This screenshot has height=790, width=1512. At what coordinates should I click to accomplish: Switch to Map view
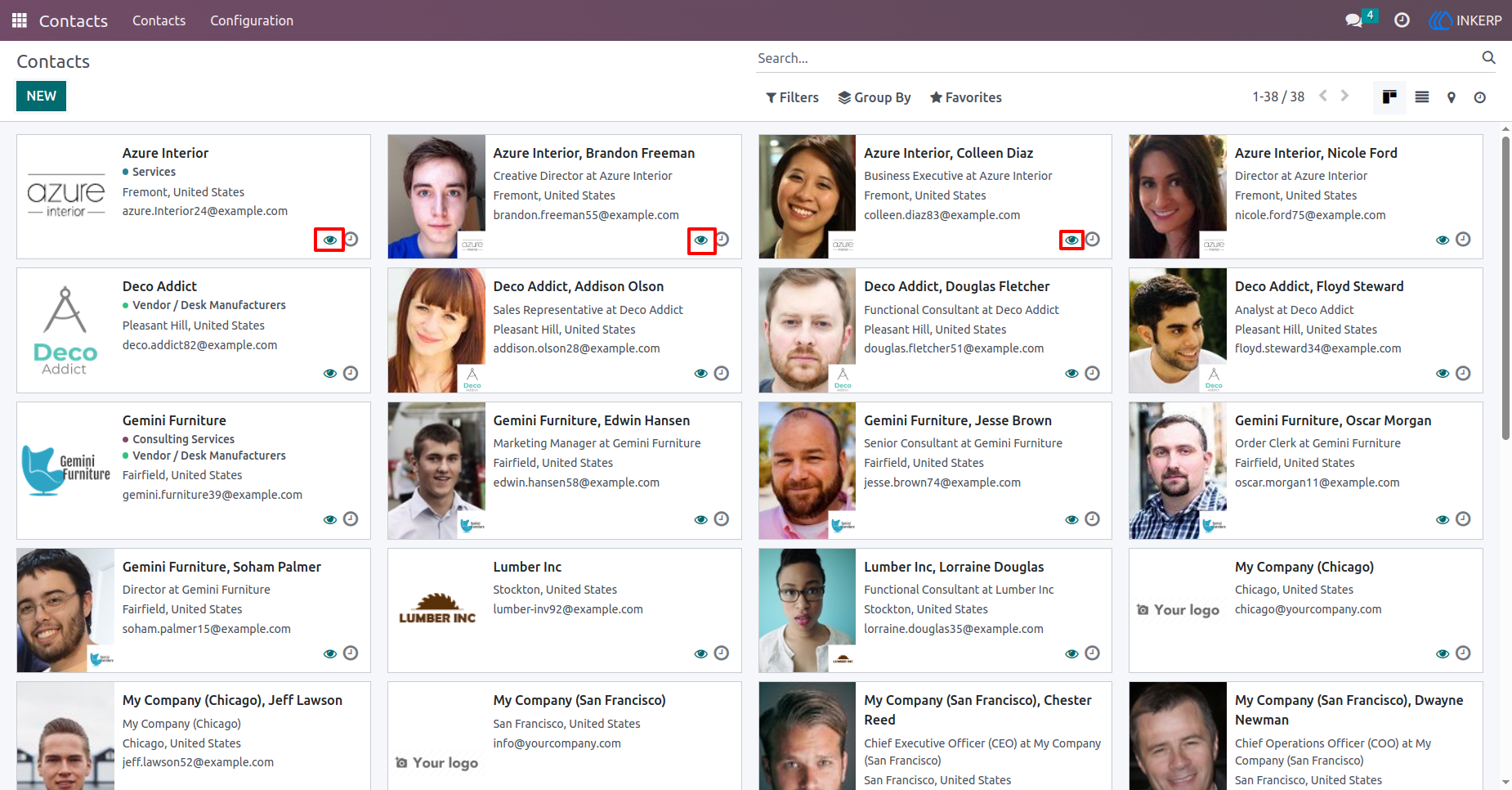pyautogui.click(x=1452, y=97)
